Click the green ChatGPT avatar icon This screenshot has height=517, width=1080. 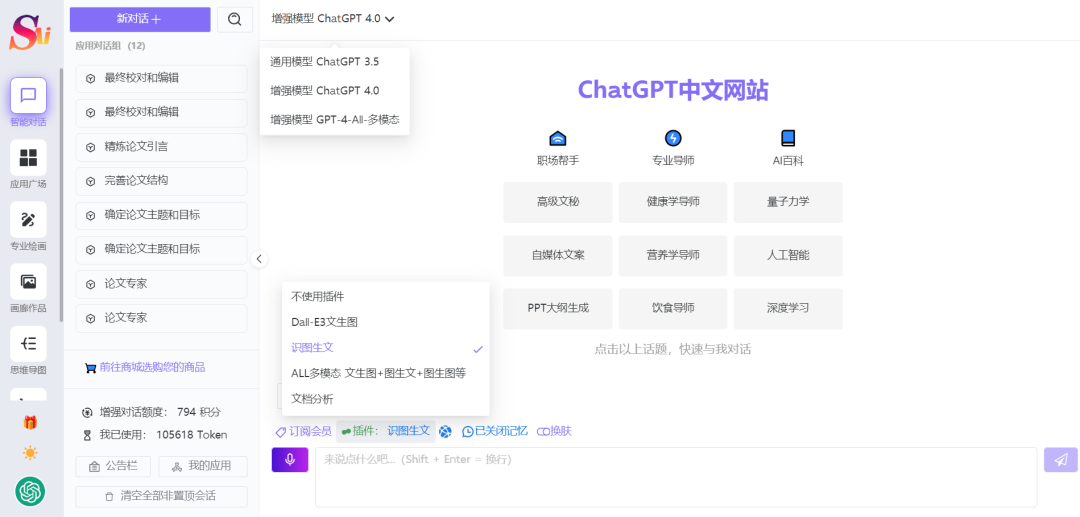[30, 491]
